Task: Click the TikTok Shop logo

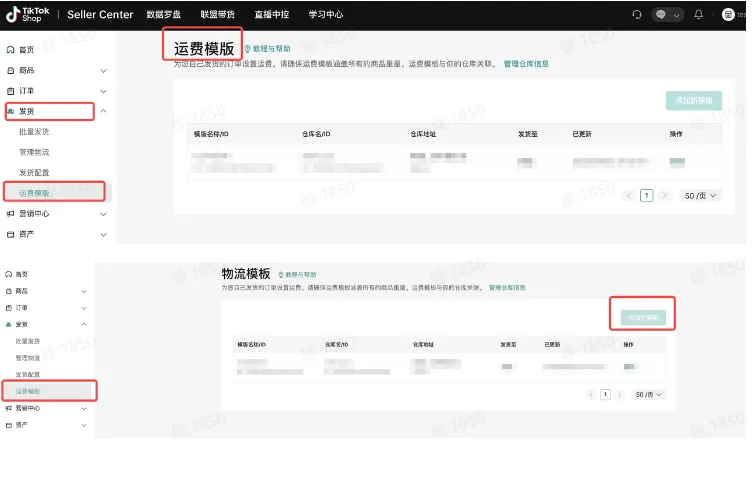Action: 28,14
